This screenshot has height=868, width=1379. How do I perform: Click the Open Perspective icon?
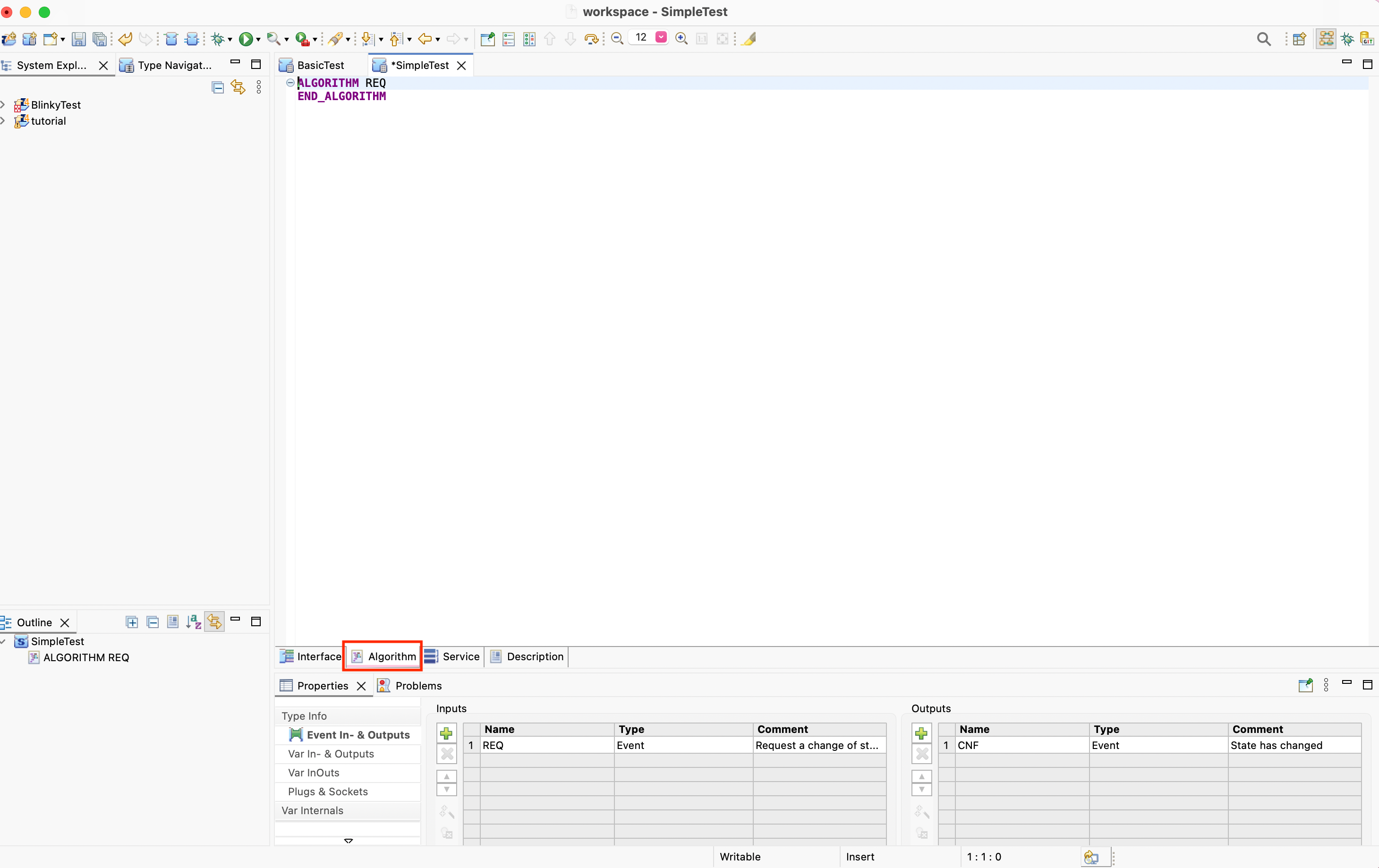coord(1299,39)
